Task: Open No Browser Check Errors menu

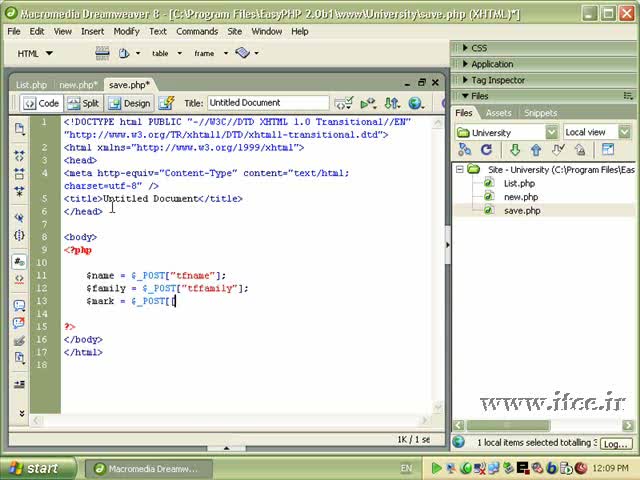Action: (368, 103)
